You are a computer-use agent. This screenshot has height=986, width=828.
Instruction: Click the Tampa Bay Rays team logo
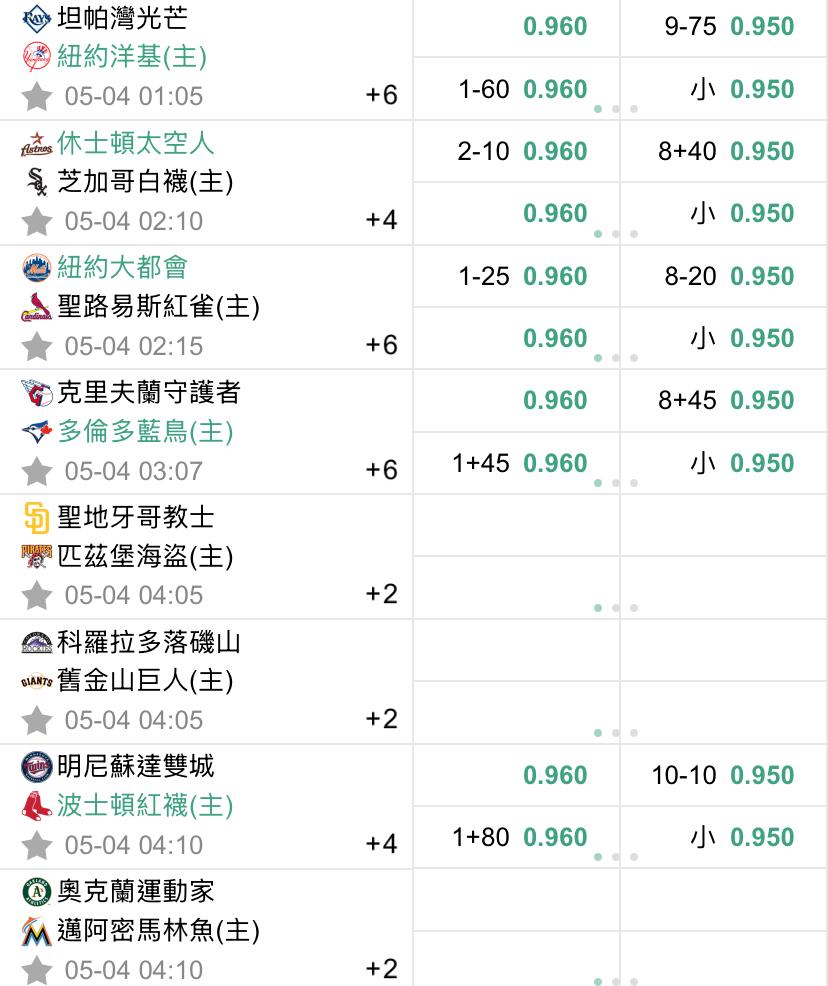pos(36,19)
